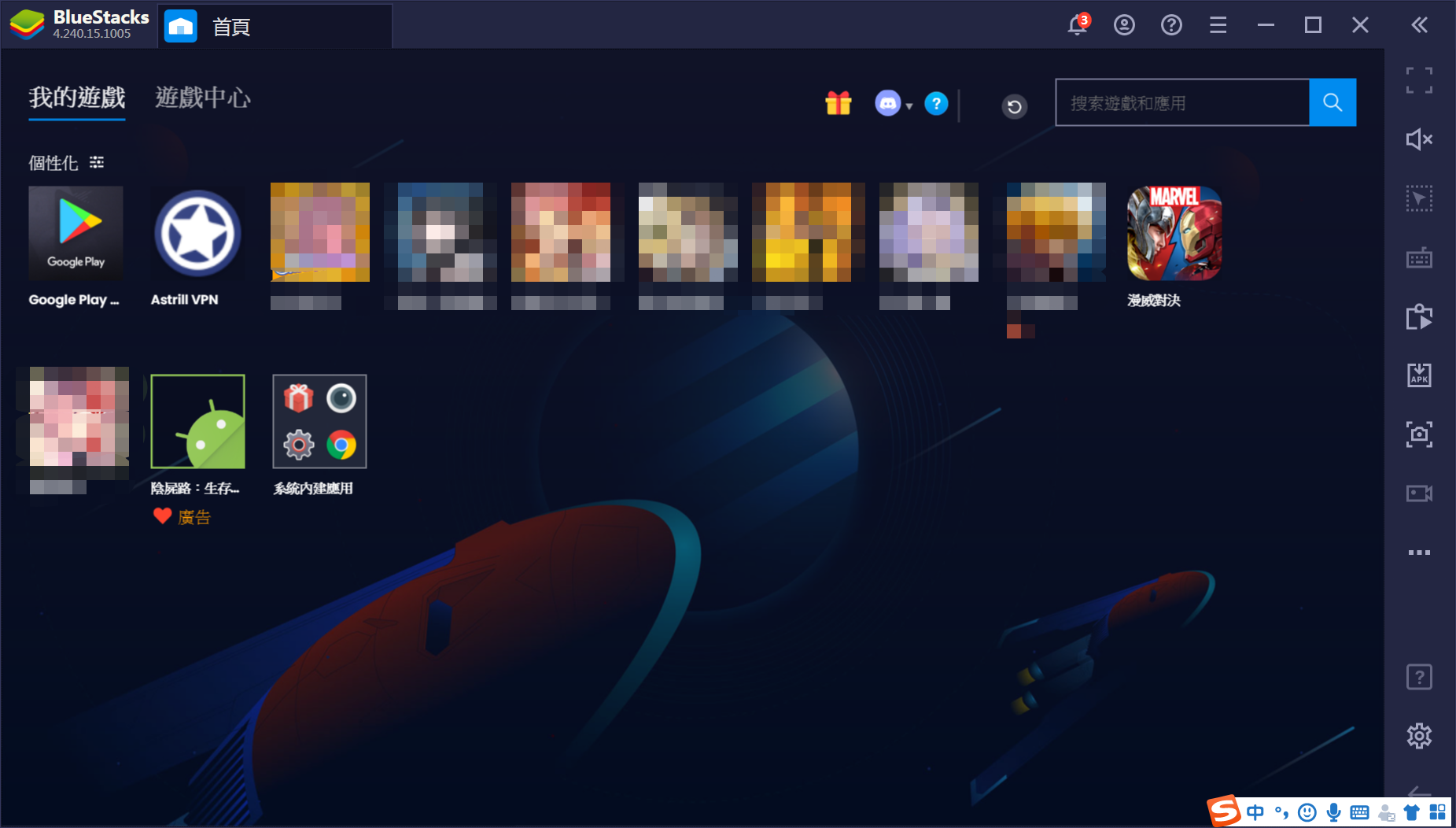Expand the Discord dropdown arrow

[909, 106]
